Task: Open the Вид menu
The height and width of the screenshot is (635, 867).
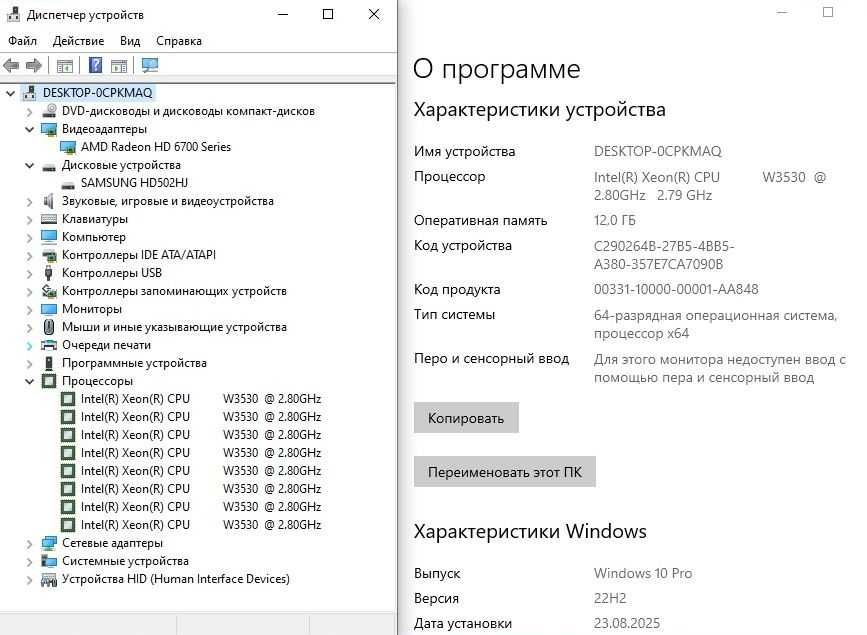Action: 130,41
